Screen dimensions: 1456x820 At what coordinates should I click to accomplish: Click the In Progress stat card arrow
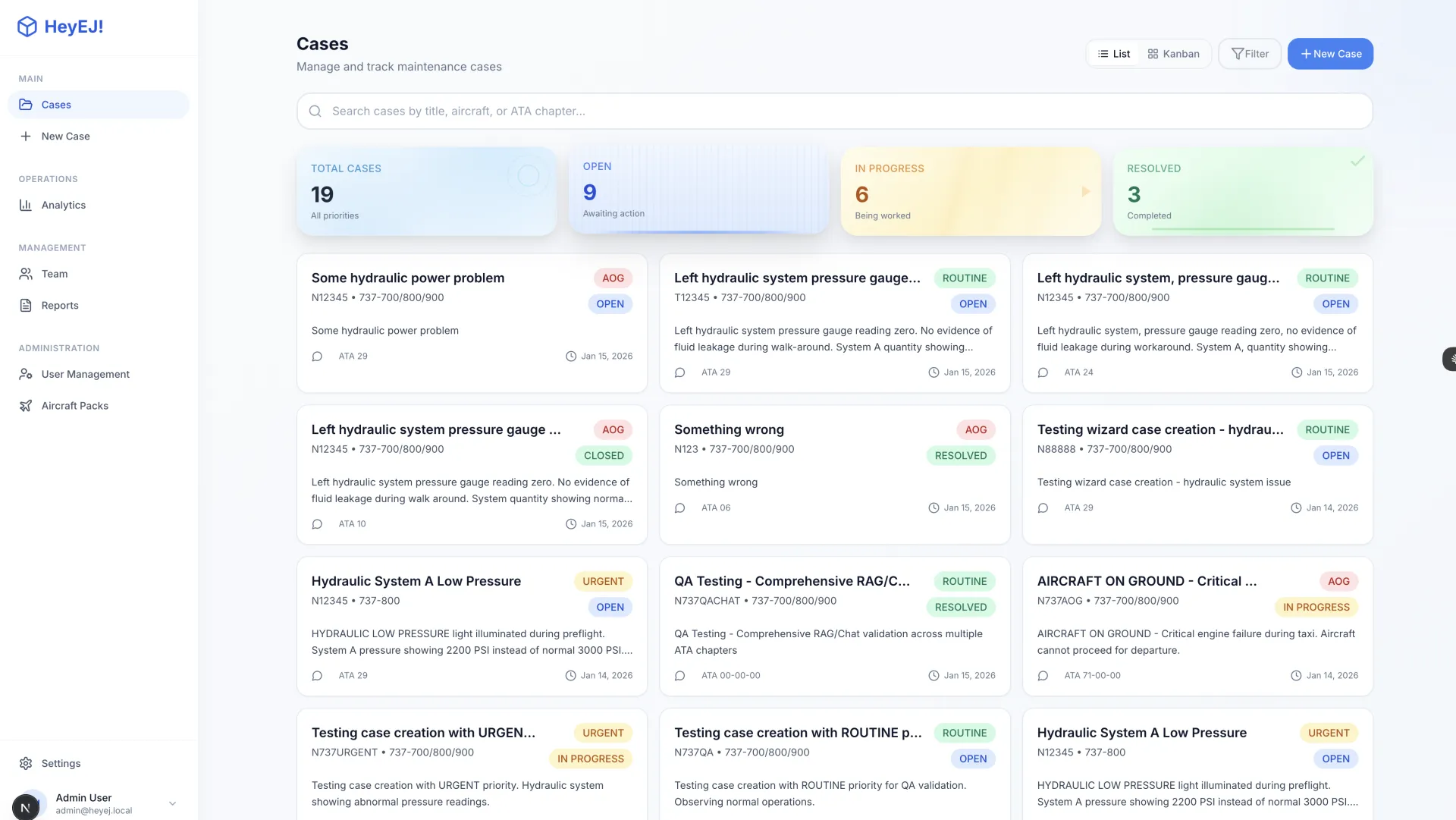[x=1085, y=192]
